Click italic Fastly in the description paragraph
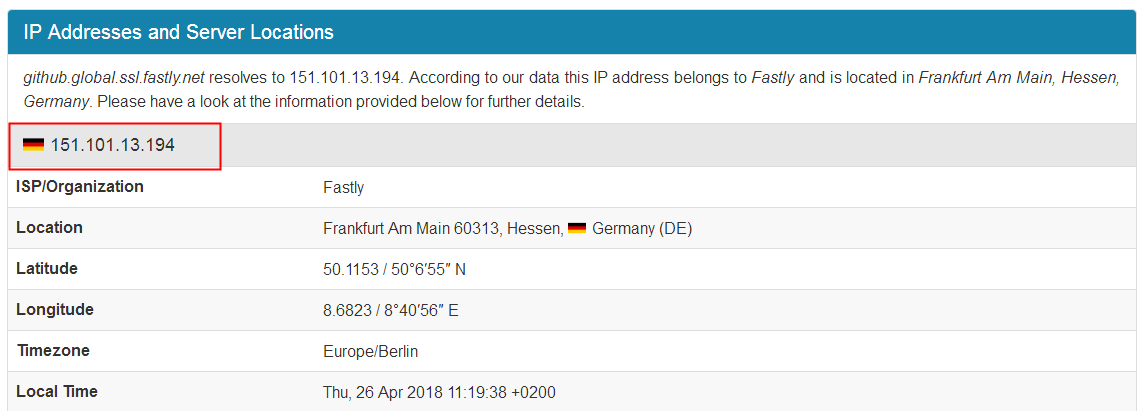The height and width of the screenshot is (411, 1144). pos(773,77)
